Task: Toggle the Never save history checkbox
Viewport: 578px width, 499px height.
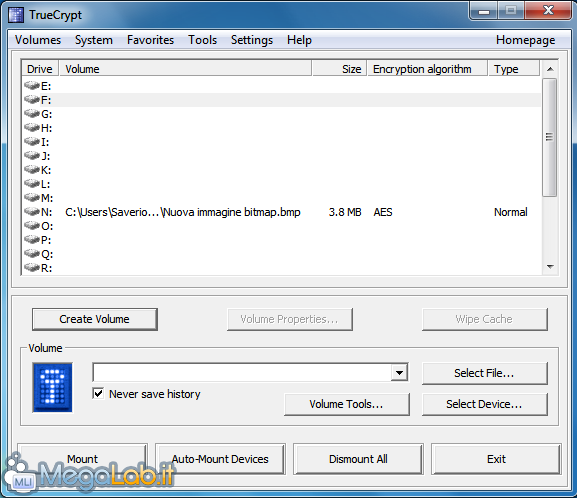Action: pyautogui.click(x=98, y=393)
